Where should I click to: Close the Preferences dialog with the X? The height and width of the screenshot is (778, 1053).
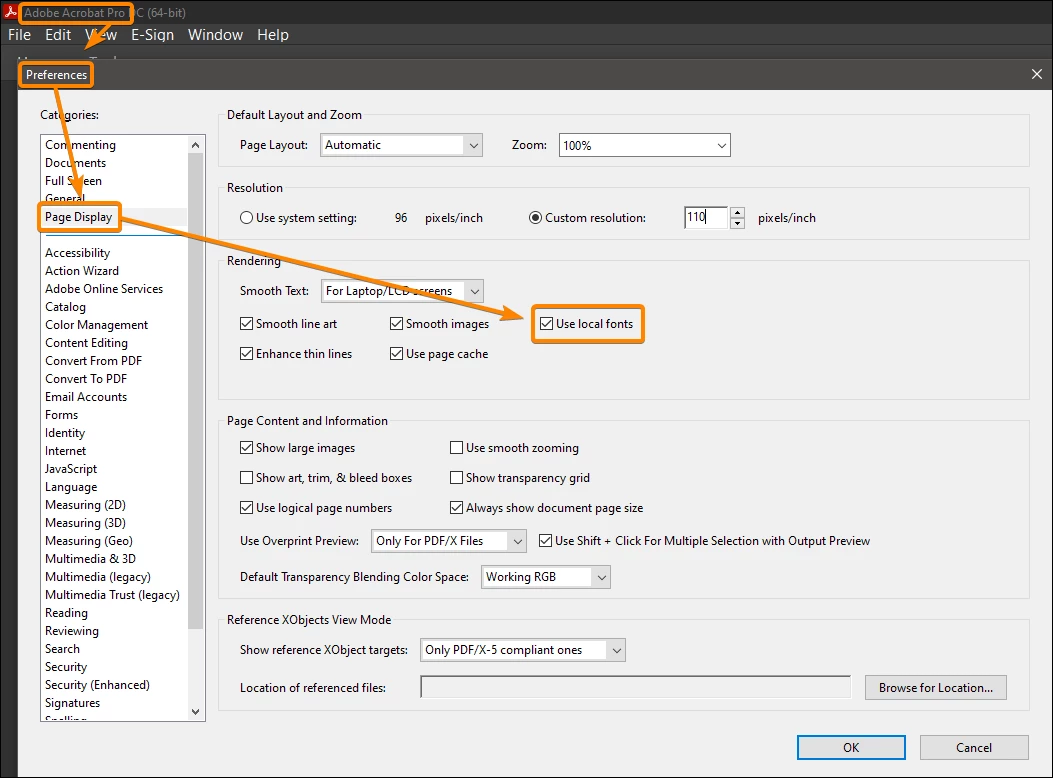pos(1036,75)
